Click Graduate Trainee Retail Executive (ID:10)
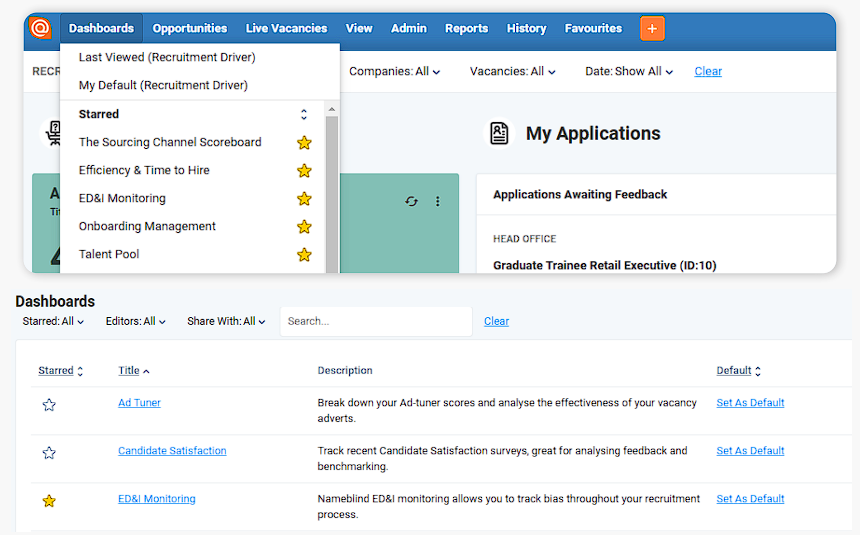This screenshot has width=860, height=535. tap(604, 266)
